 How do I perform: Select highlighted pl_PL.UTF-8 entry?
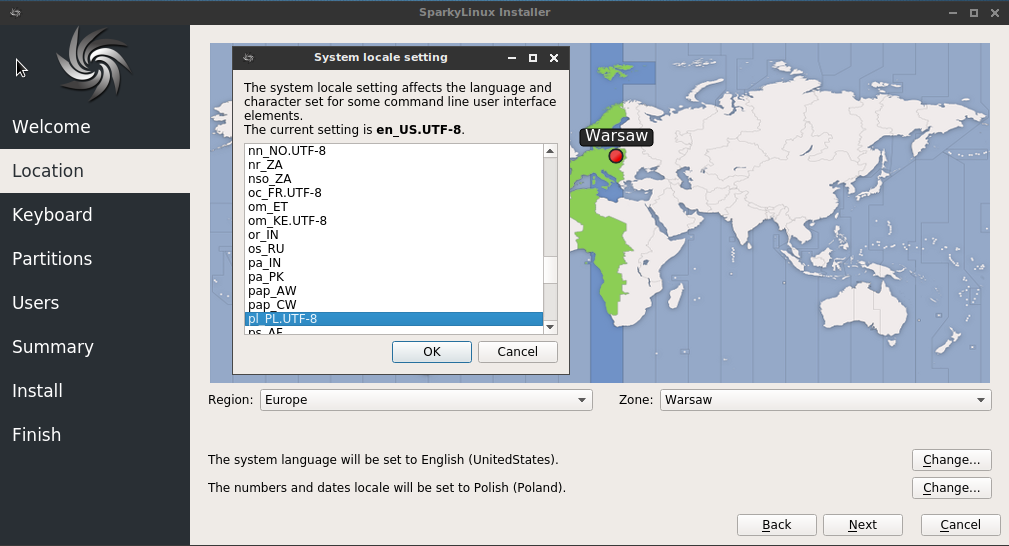pyautogui.click(x=394, y=319)
